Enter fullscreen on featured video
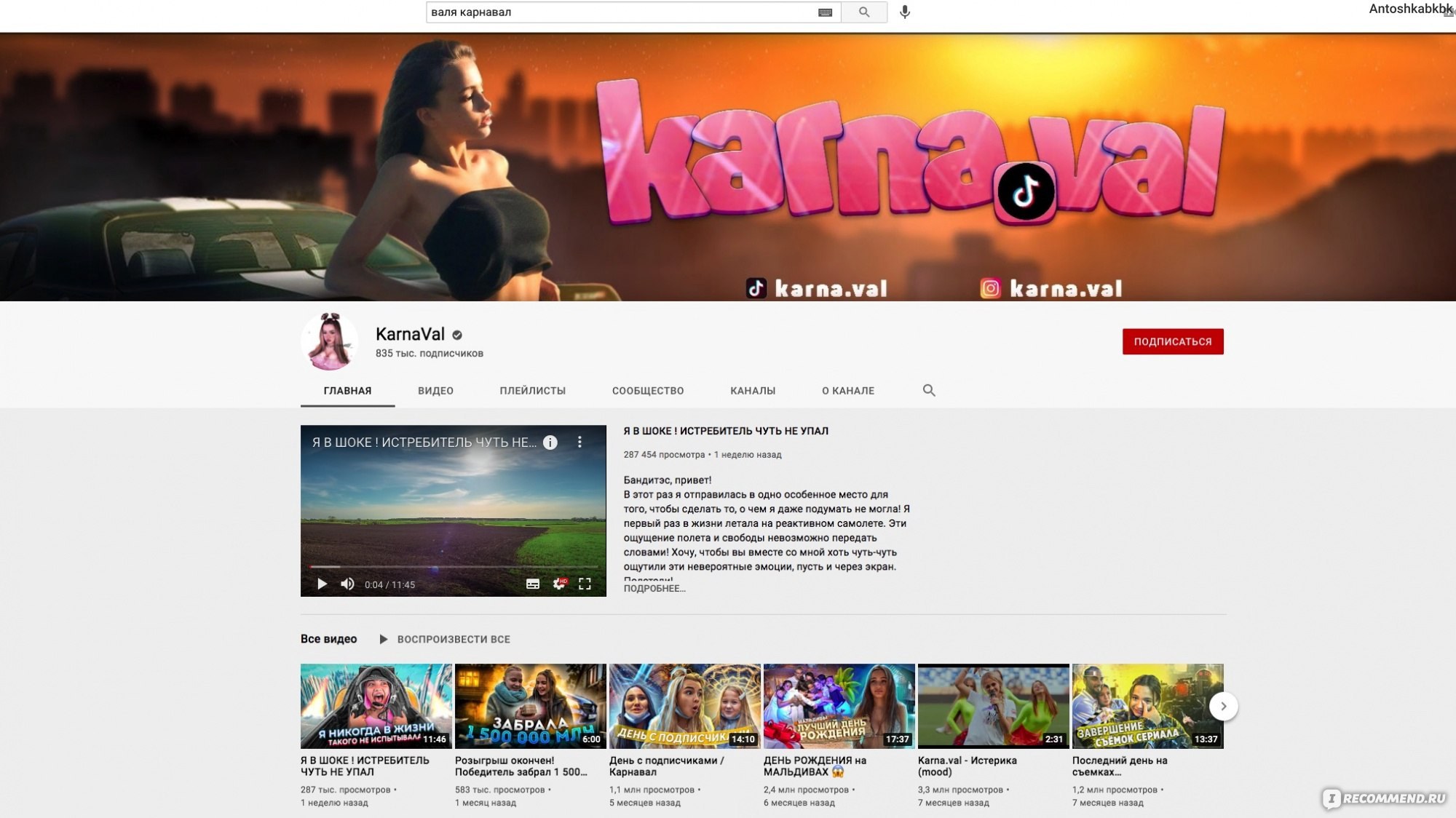This screenshot has width=1456, height=818. tap(585, 584)
